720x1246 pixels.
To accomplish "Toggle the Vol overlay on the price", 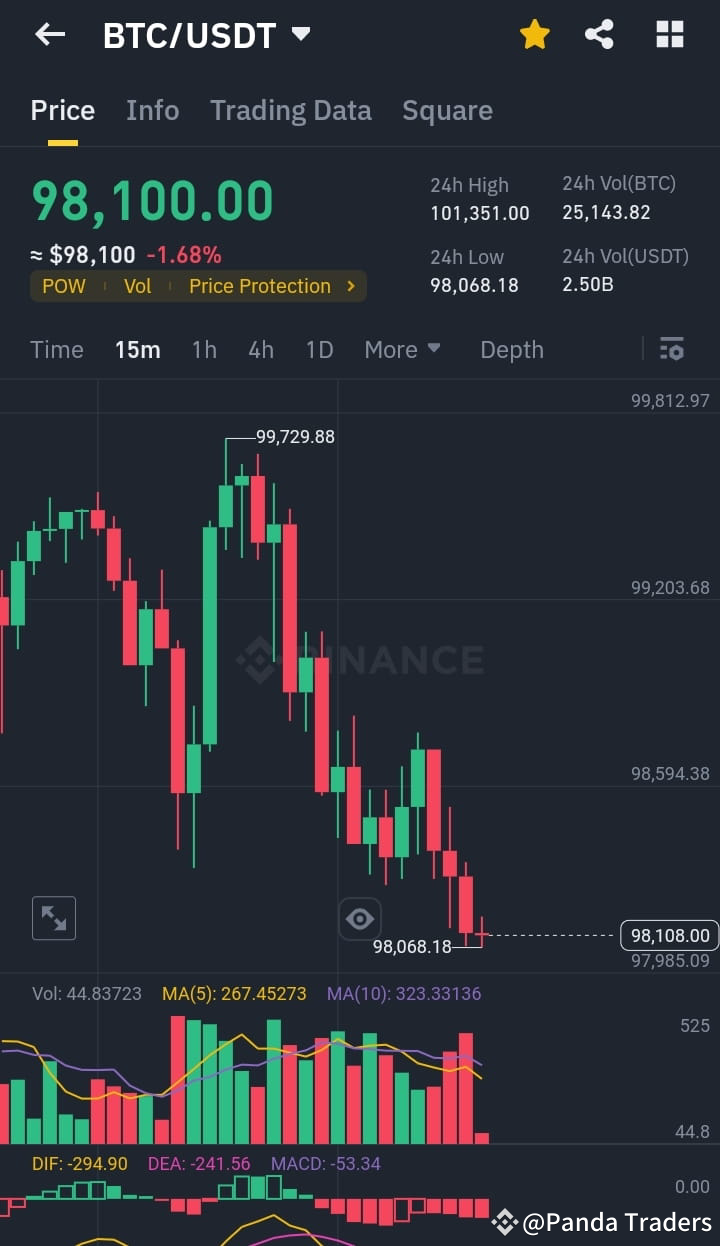I will tap(137, 286).
